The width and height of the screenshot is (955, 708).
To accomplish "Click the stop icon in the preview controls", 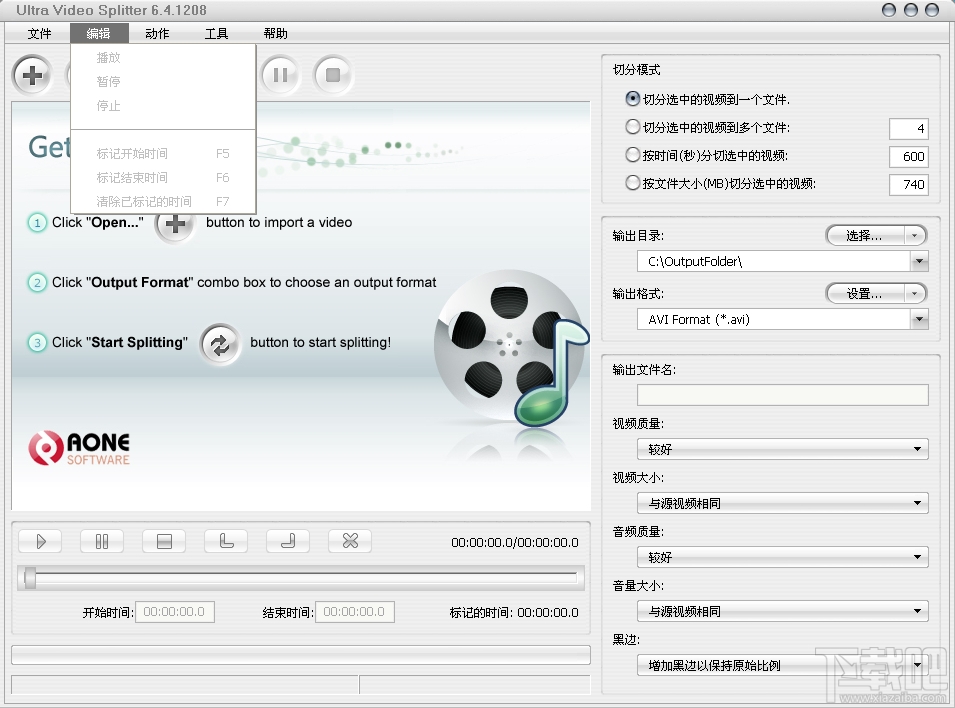I will coord(164,540).
